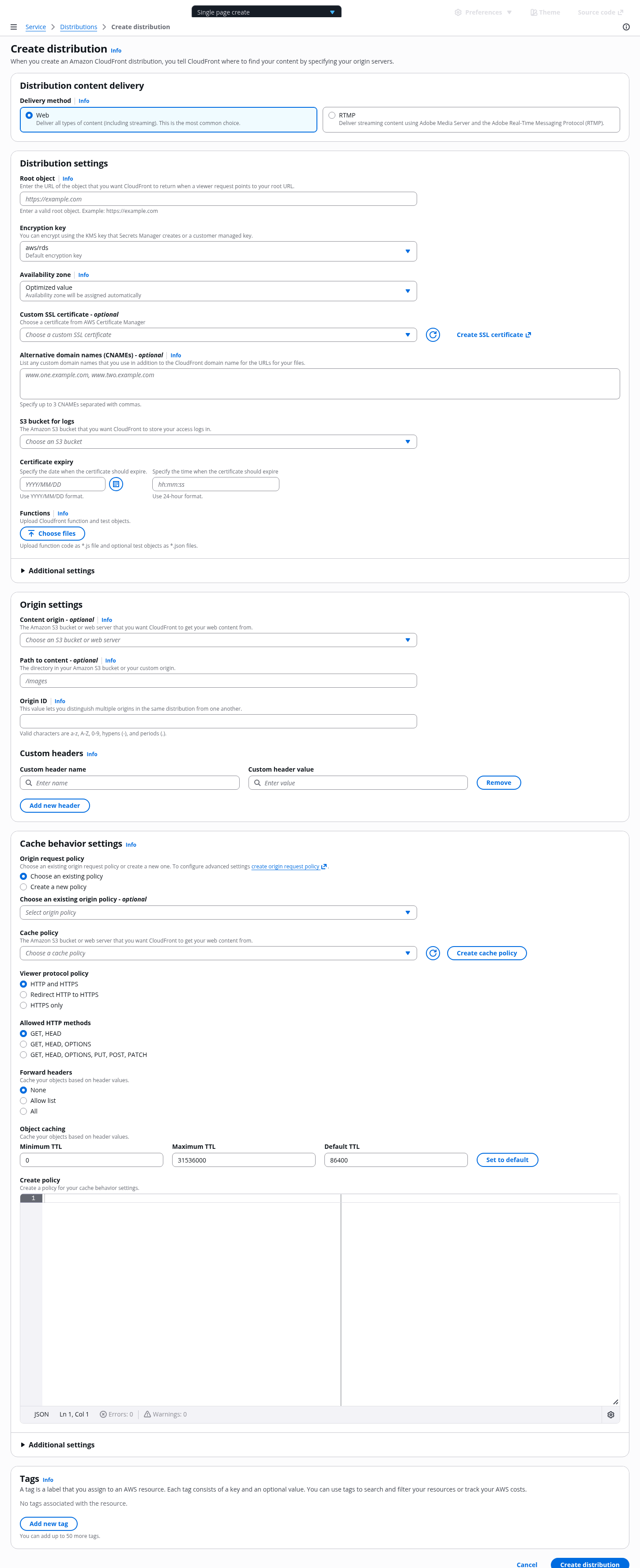This screenshot has height=1568, width=640.
Task: Click Set to default TTL button
Action: click(507, 1160)
